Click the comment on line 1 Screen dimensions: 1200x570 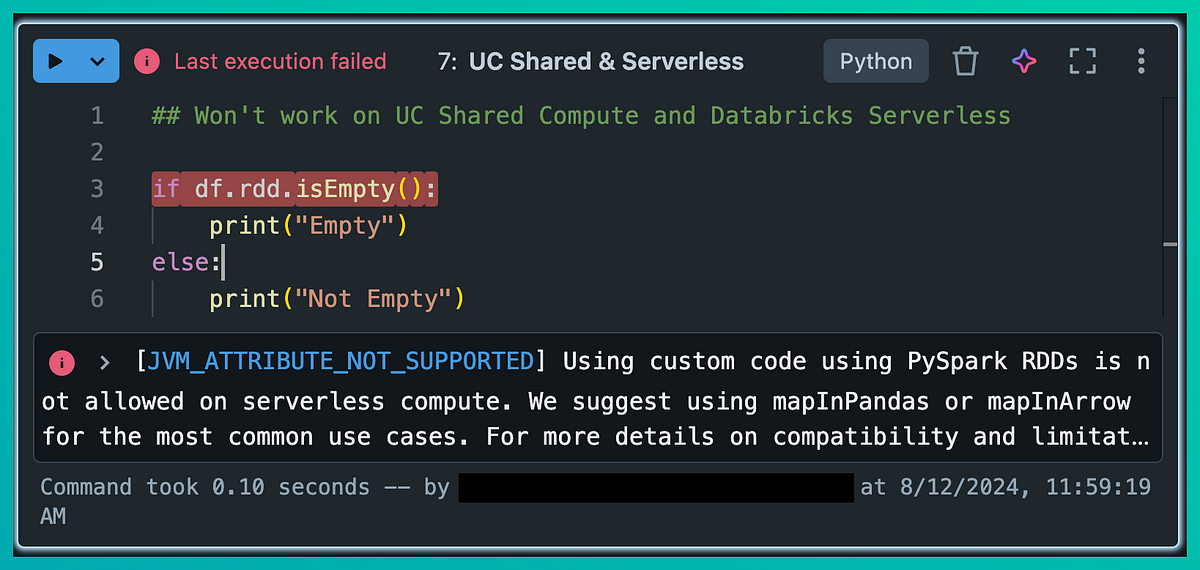(x=581, y=115)
